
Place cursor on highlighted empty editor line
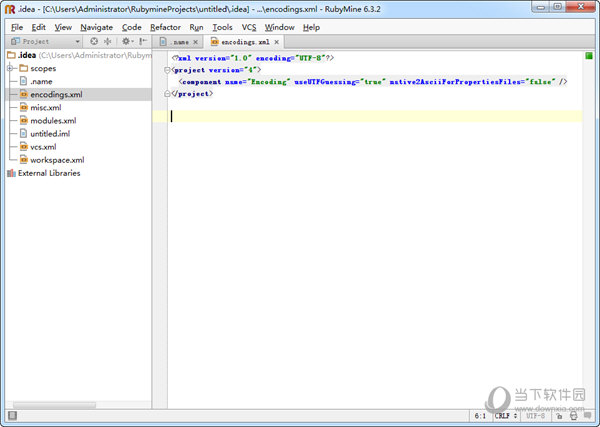pos(375,116)
